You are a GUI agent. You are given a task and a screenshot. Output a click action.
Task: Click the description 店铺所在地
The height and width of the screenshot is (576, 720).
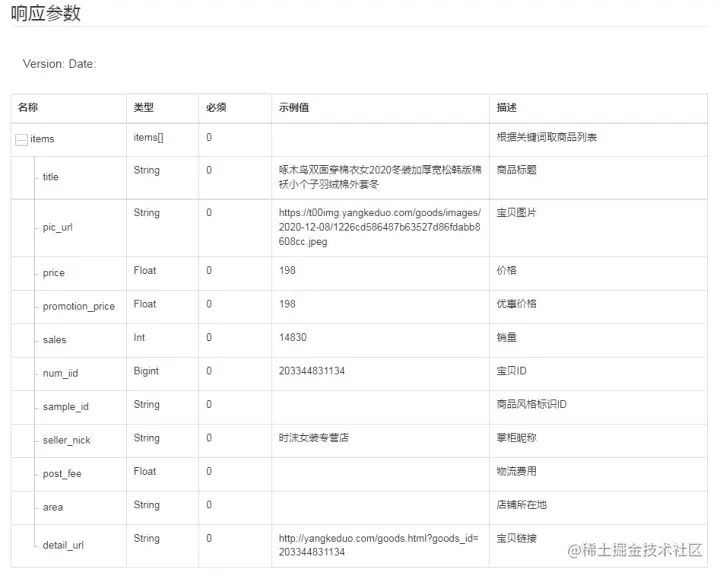[x=521, y=505]
